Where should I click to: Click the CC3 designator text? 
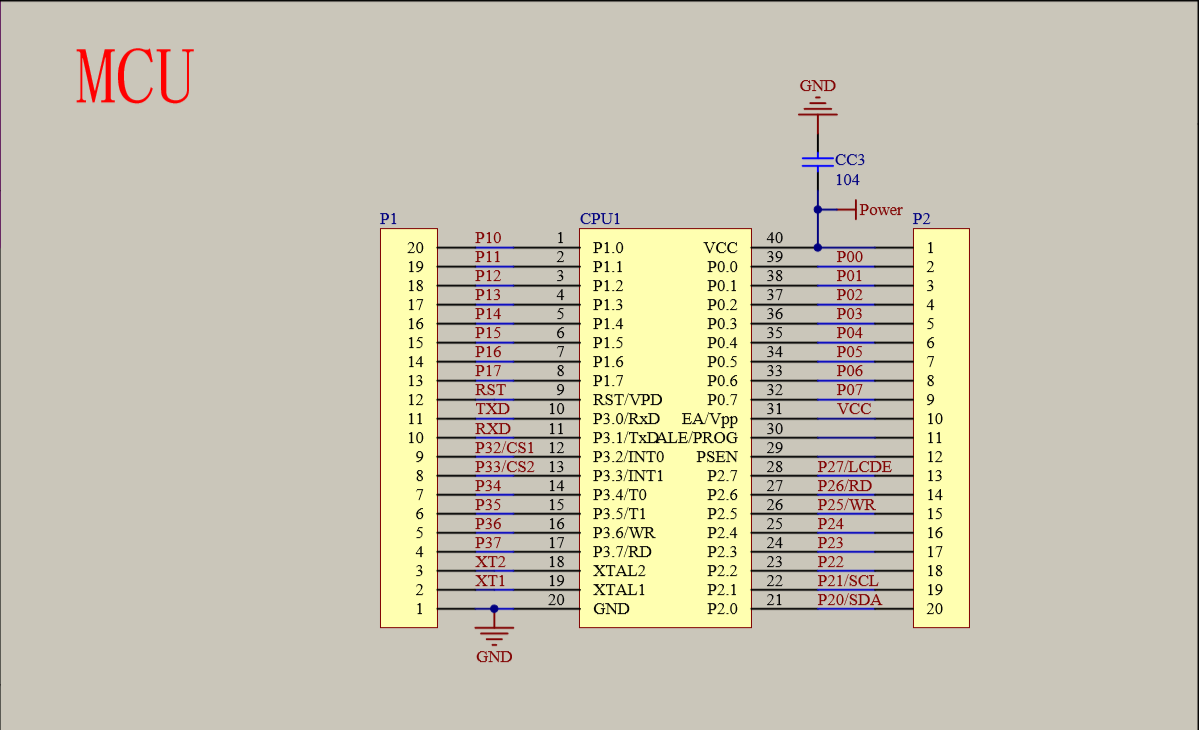[848, 159]
